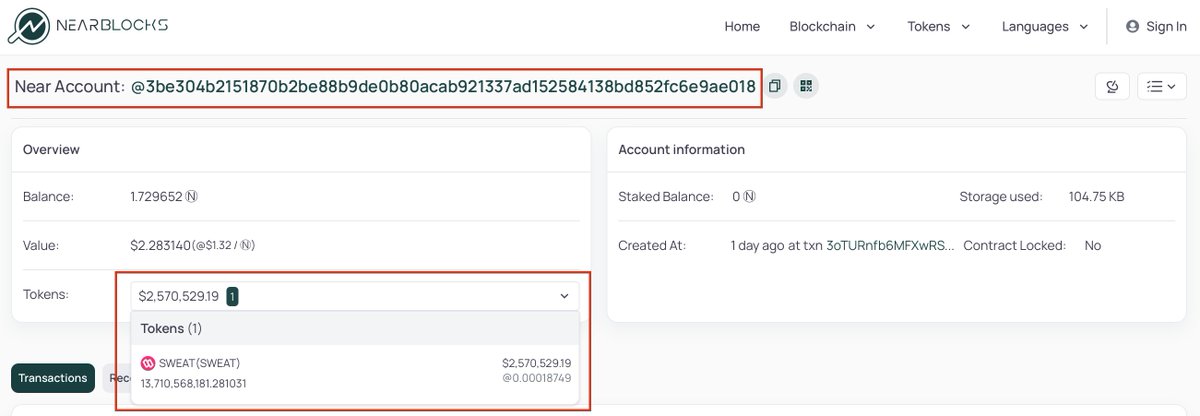The width and height of the screenshot is (1200, 416).
Task: Open the list options dropdown button
Action: [1161, 87]
